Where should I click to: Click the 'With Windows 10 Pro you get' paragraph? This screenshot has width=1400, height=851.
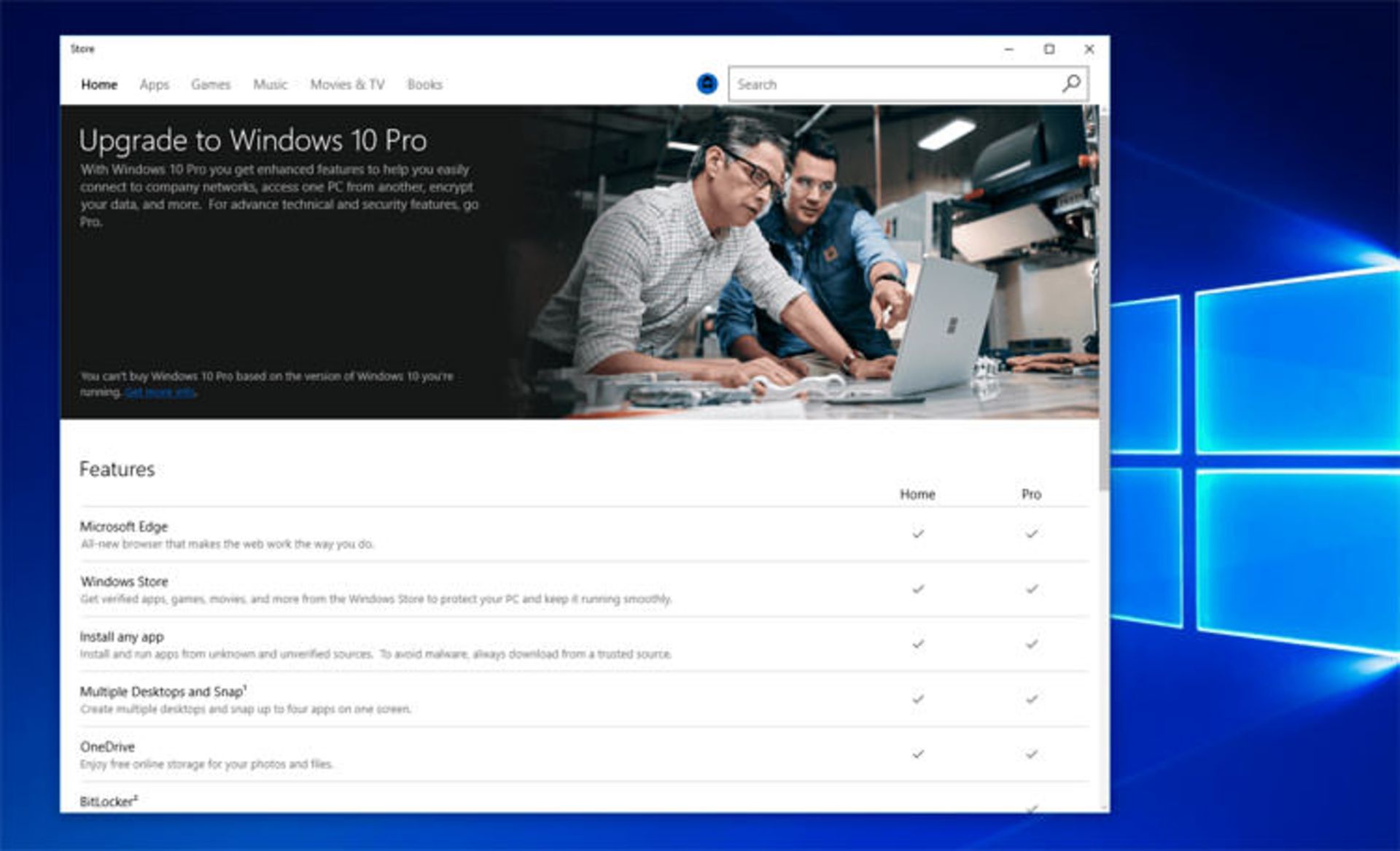pos(279,195)
